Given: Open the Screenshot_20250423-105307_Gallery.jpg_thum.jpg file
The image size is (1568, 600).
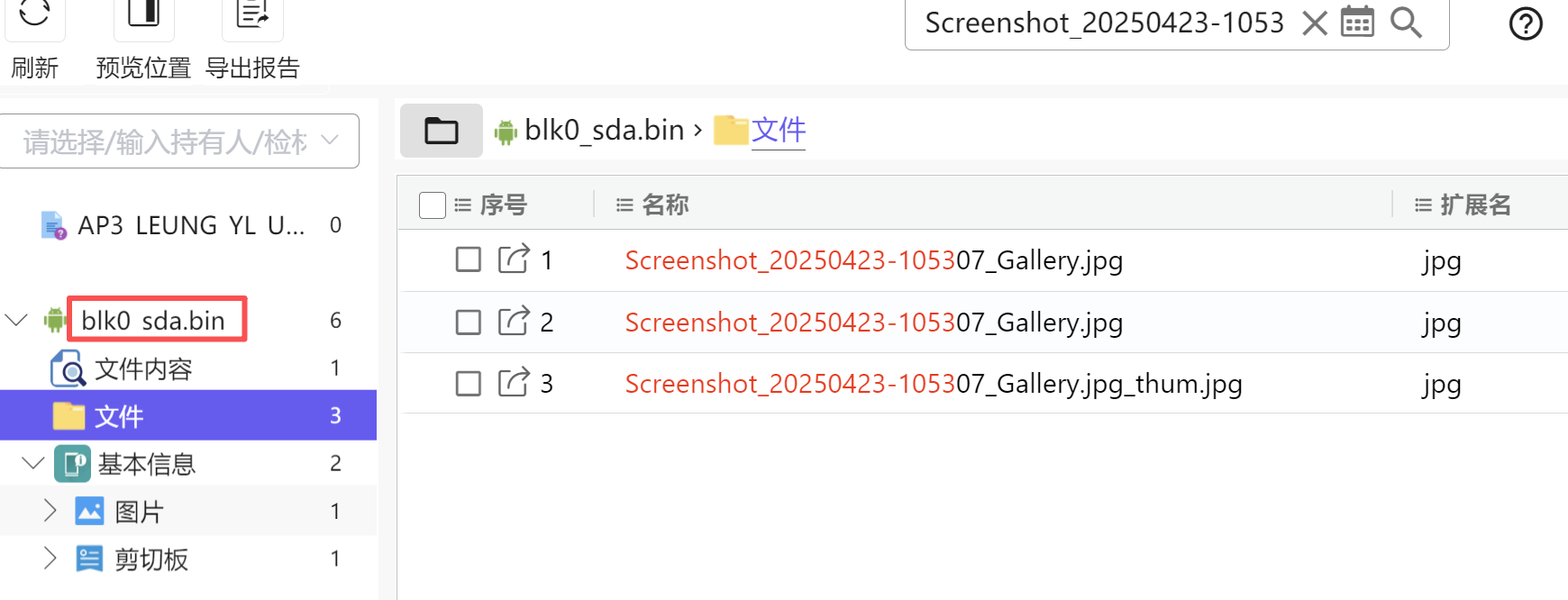Looking at the screenshot, I should [933, 384].
